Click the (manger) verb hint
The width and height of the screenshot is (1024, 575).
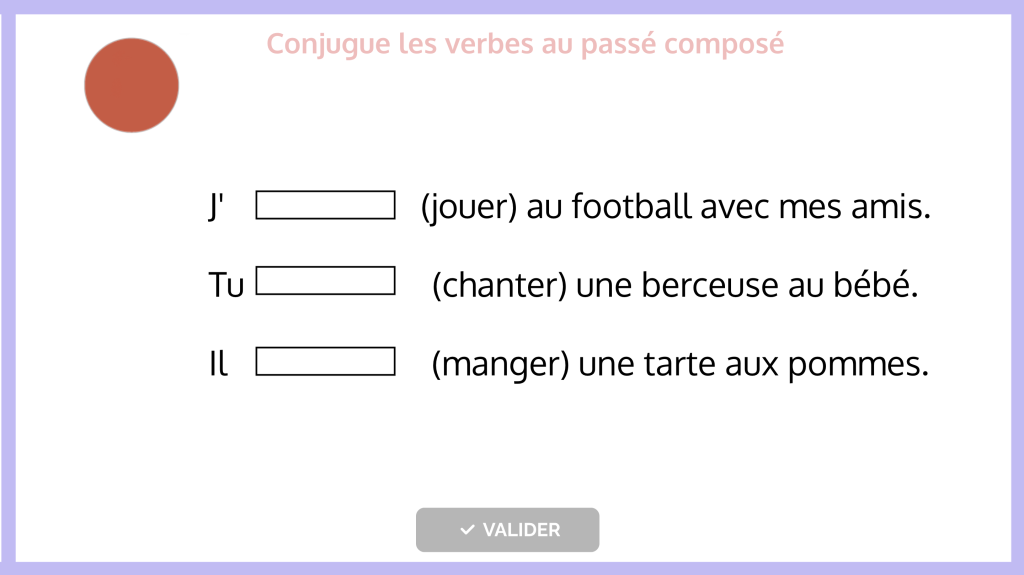tap(500, 365)
